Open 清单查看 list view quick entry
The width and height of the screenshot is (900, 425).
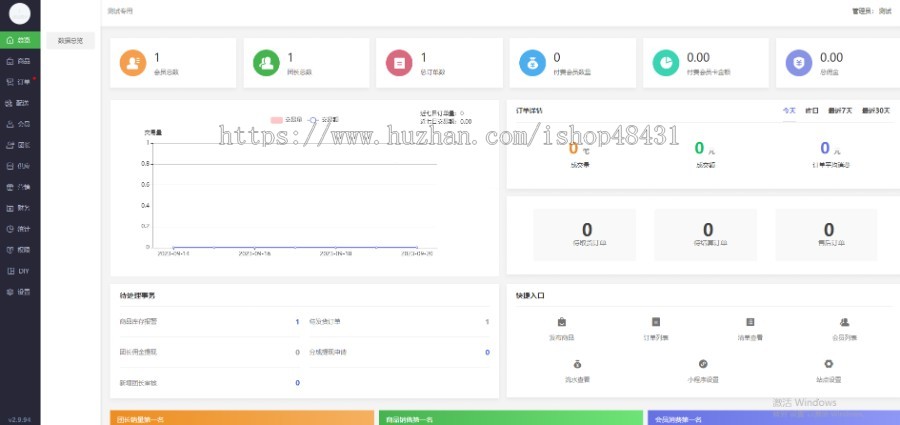click(750, 329)
